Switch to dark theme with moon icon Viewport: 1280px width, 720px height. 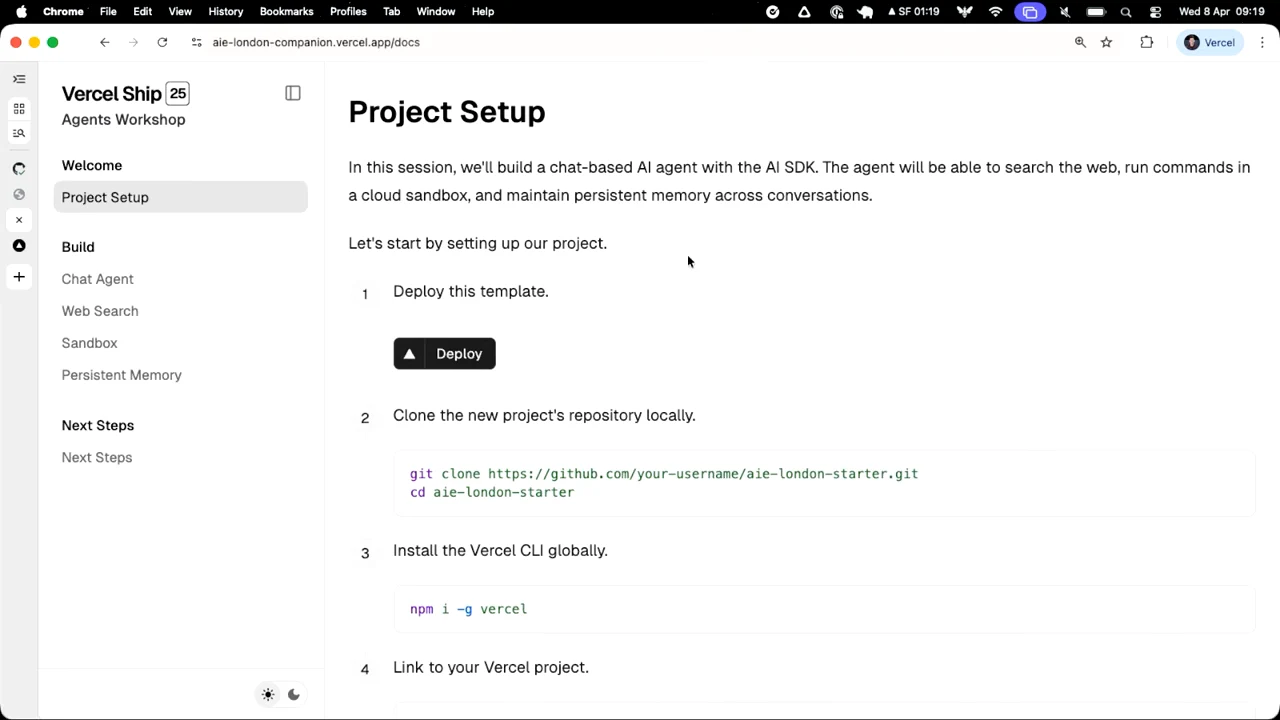[294, 695]
